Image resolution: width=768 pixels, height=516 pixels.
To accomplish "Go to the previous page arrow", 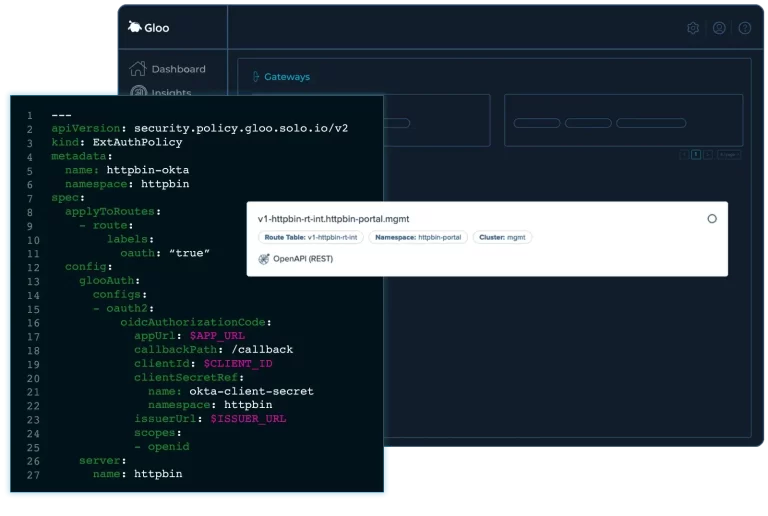I will [684, 154].
